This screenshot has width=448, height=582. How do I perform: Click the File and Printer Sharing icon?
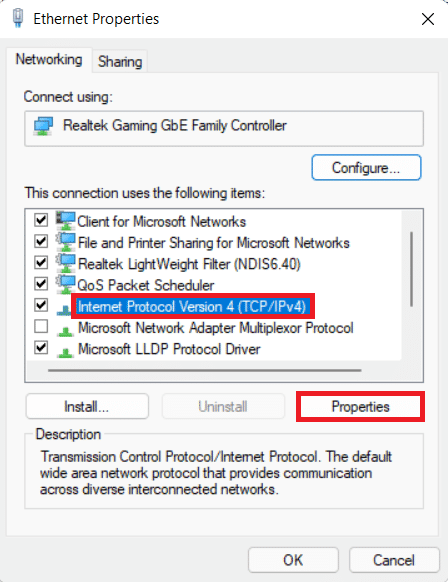tap(66, 242)
